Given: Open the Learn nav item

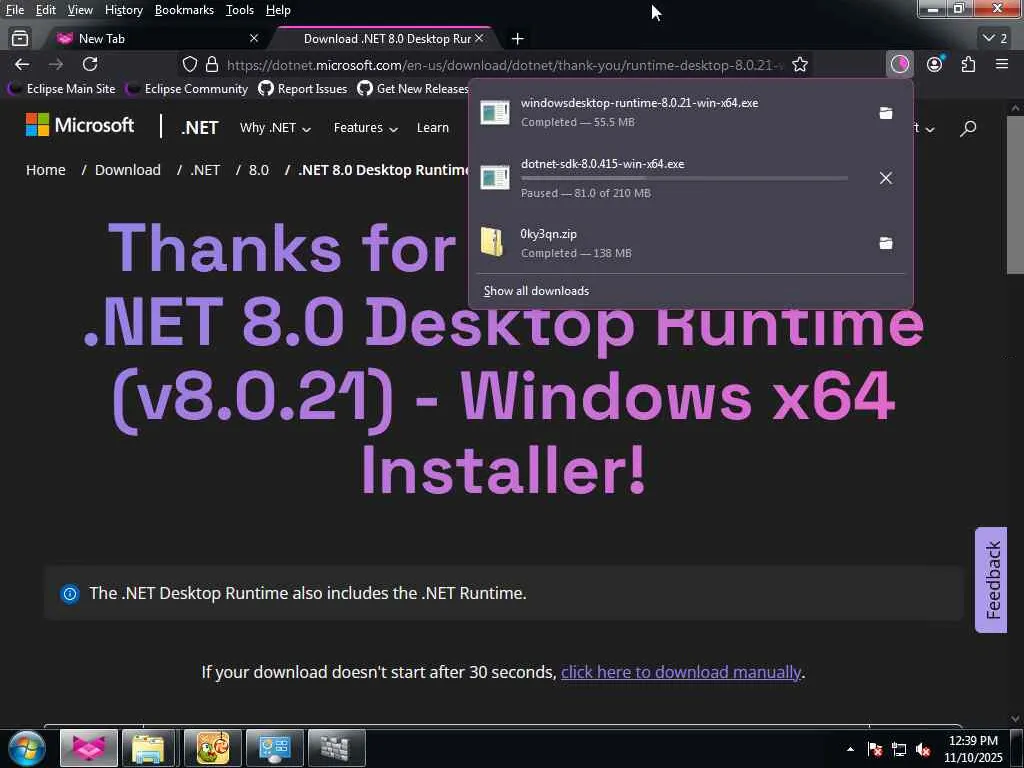Looking at the screenshot, I should (433, 128).
